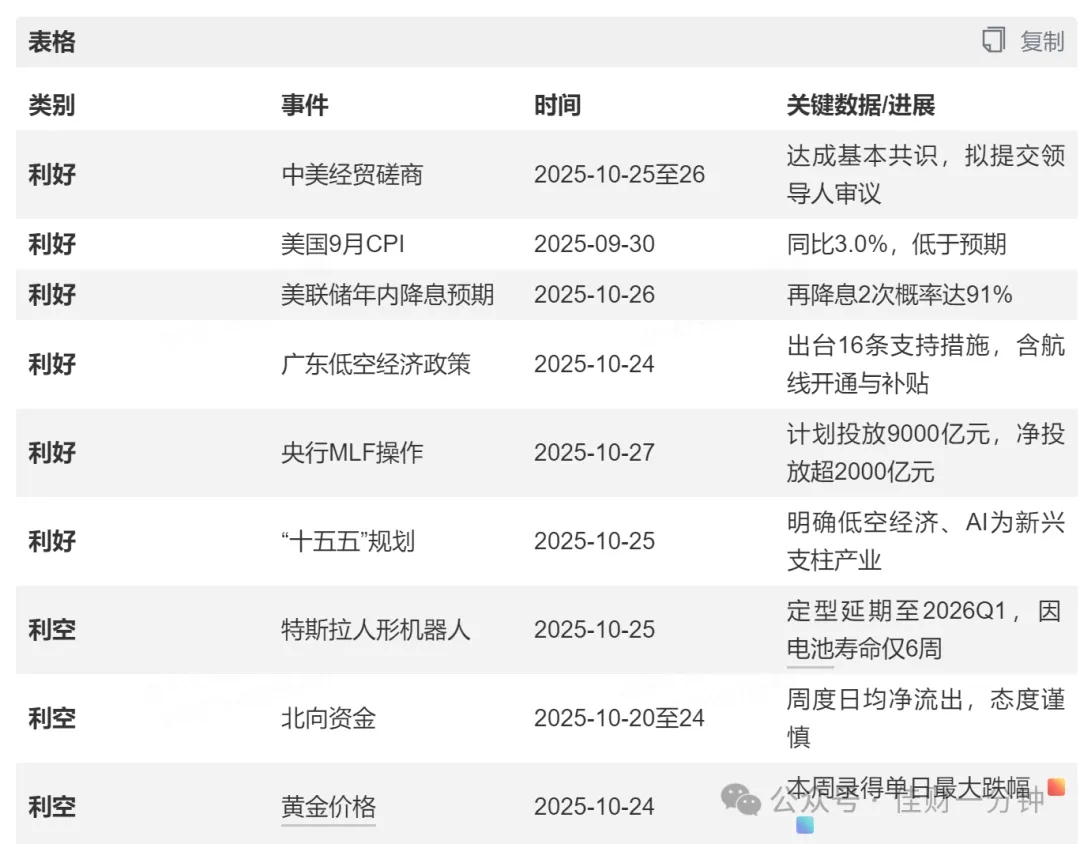The width and height of the screenshot is (1080, 844).
Task: Select the 央行MLF操作 cell
Action: (x=352, y=453)
